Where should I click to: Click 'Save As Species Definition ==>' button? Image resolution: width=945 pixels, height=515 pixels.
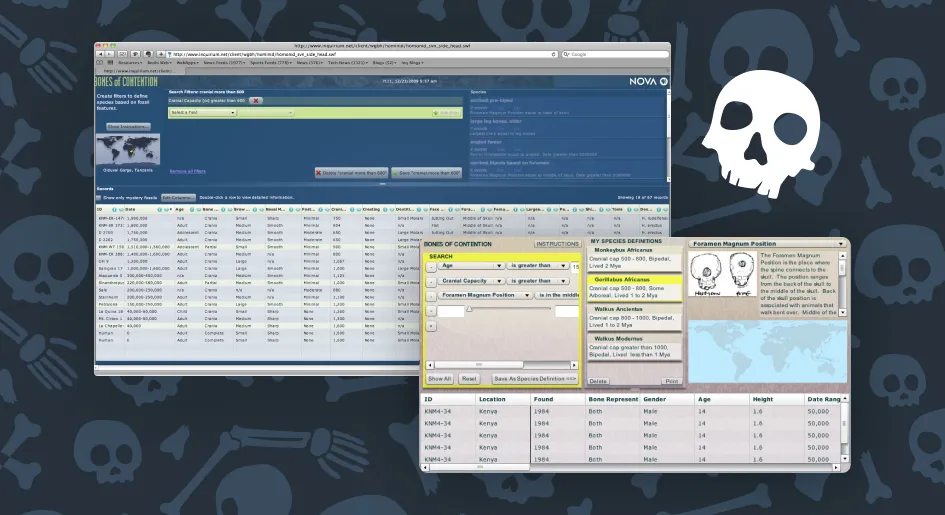click(x=535, y=379)
